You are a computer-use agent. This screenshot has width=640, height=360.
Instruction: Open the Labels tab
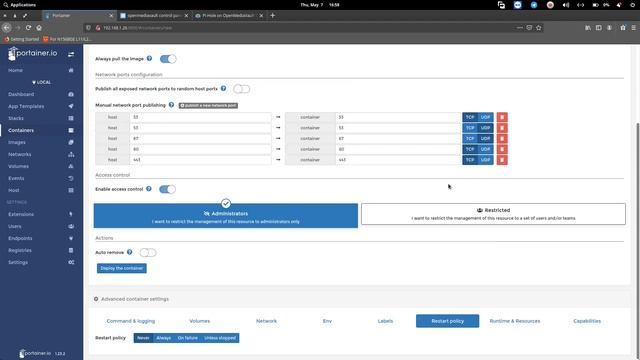(385, 321)
